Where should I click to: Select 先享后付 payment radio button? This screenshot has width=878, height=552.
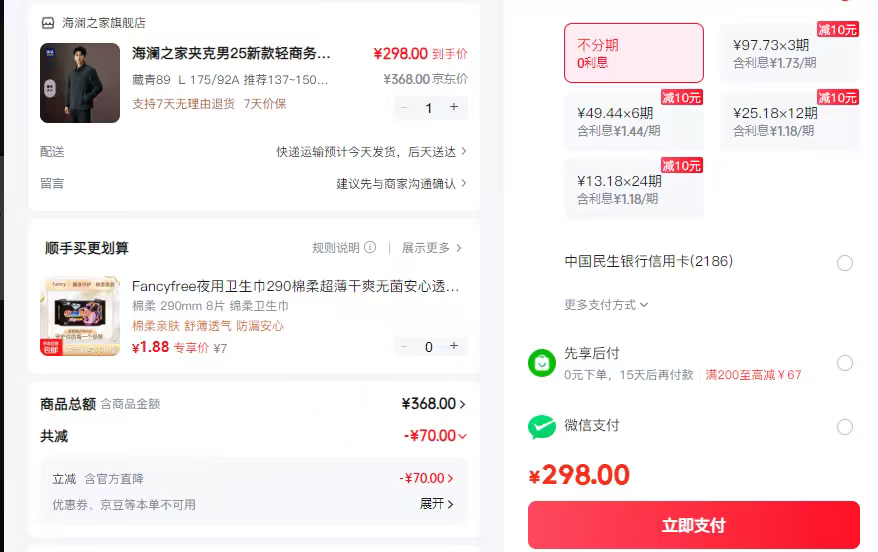coord(845,363)
